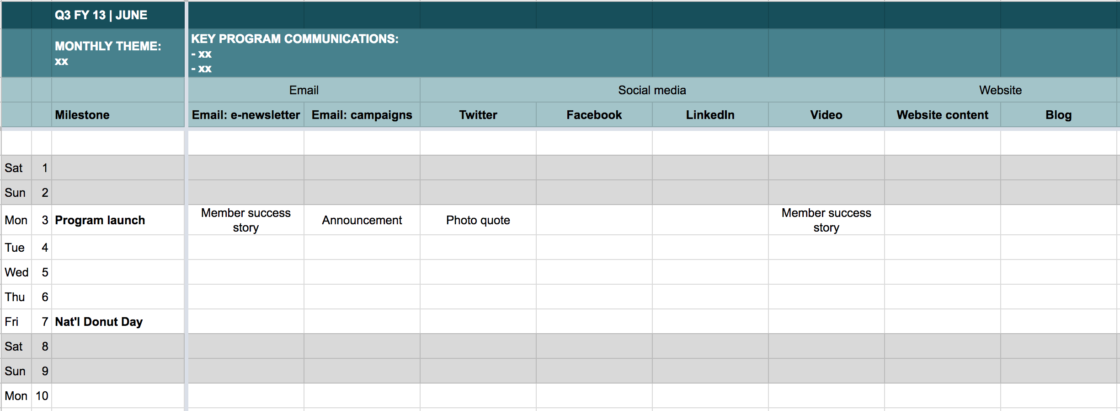Select the 'Sat' cell for day 8
The image size is (1120, 411).
(x=16, y=347)
